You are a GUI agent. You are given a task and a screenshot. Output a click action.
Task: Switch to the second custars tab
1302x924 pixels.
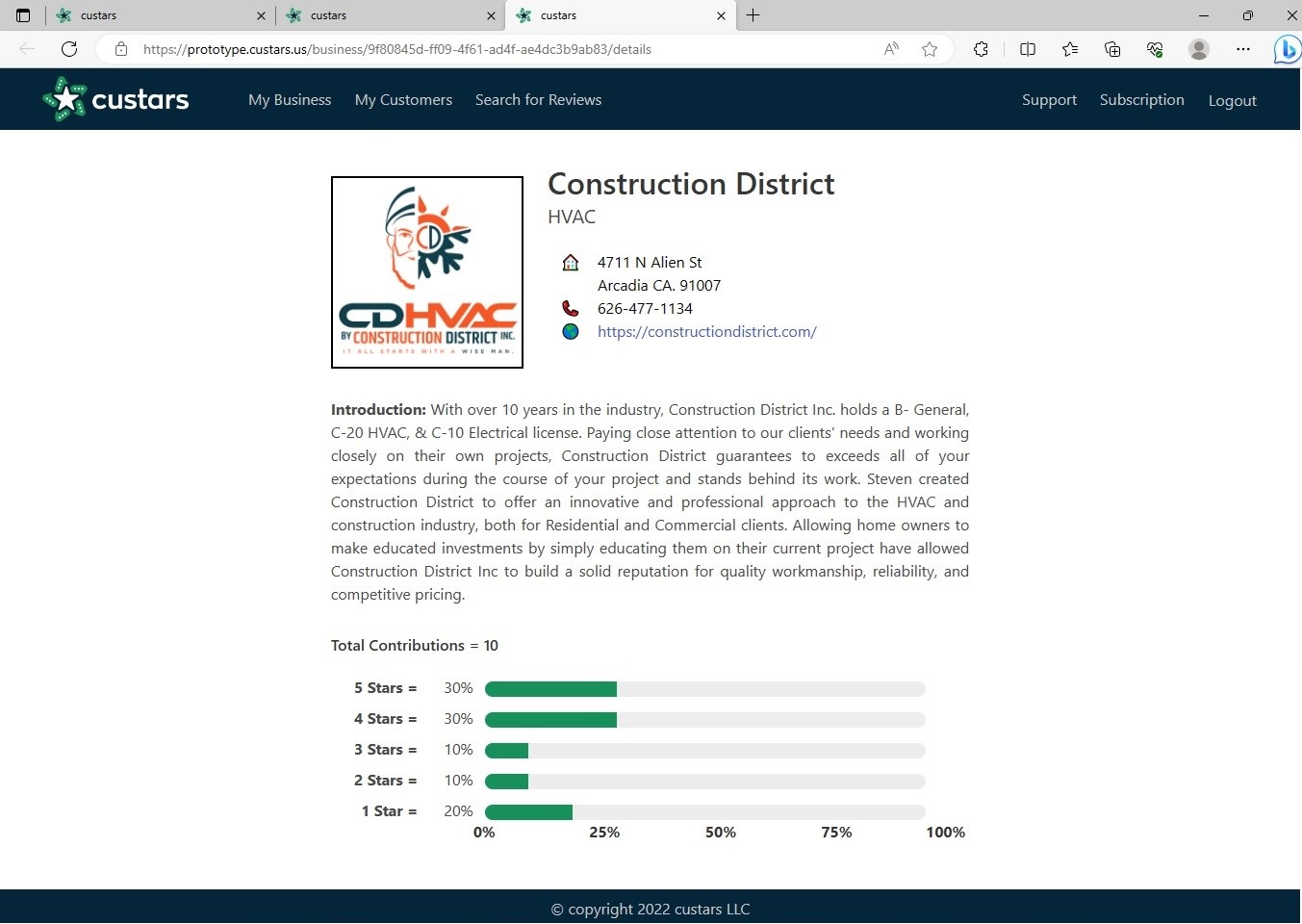coord(390,15)
